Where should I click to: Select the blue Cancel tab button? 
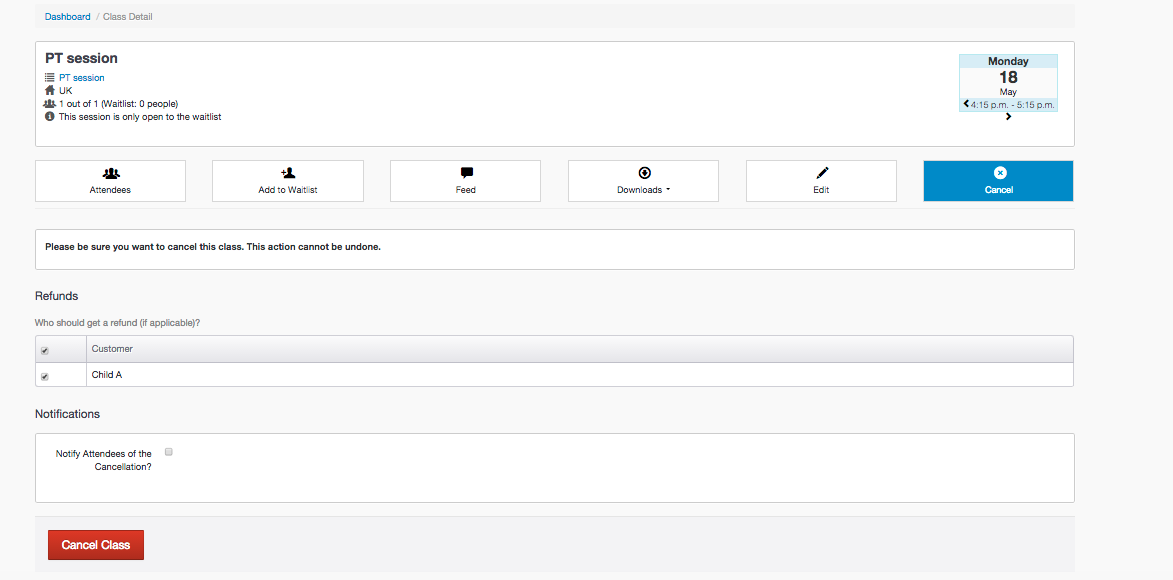[x=998, y=181]
